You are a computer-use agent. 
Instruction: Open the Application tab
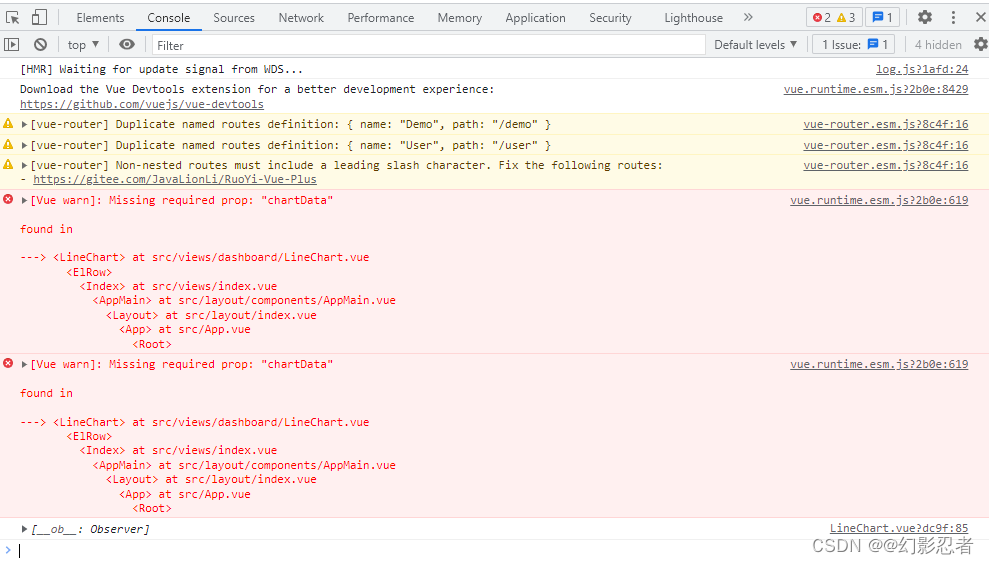535,18
